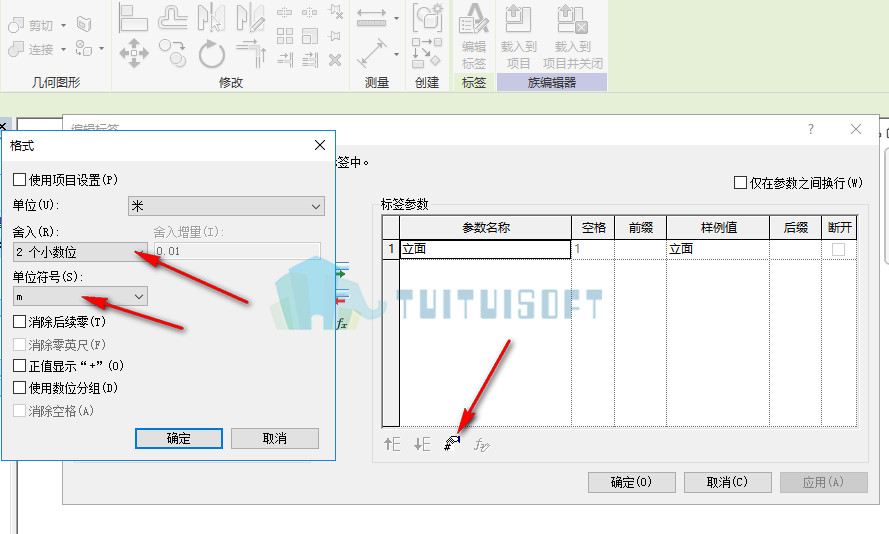Click Load into Project (载入到项目)

point(518,36)
